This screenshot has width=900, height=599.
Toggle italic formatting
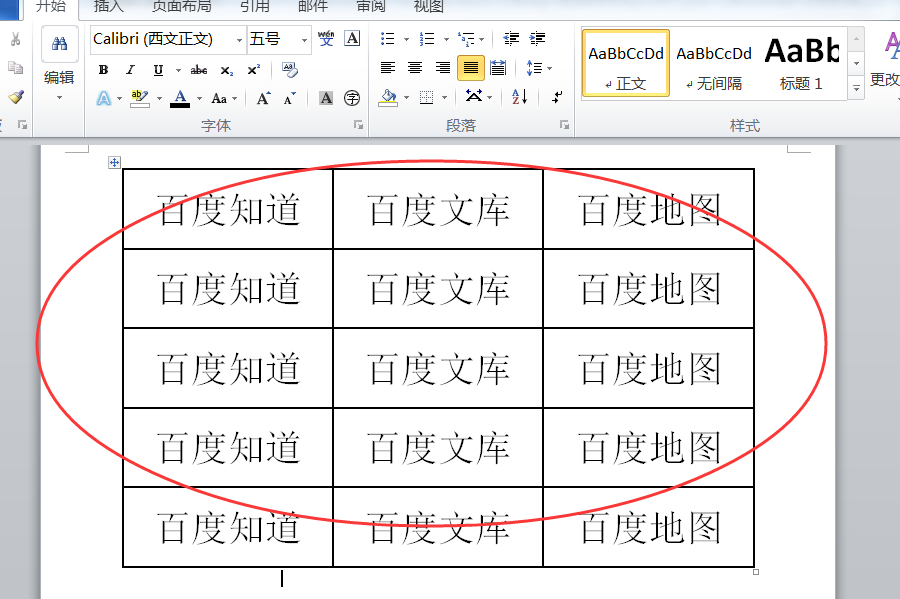[130, 69]
